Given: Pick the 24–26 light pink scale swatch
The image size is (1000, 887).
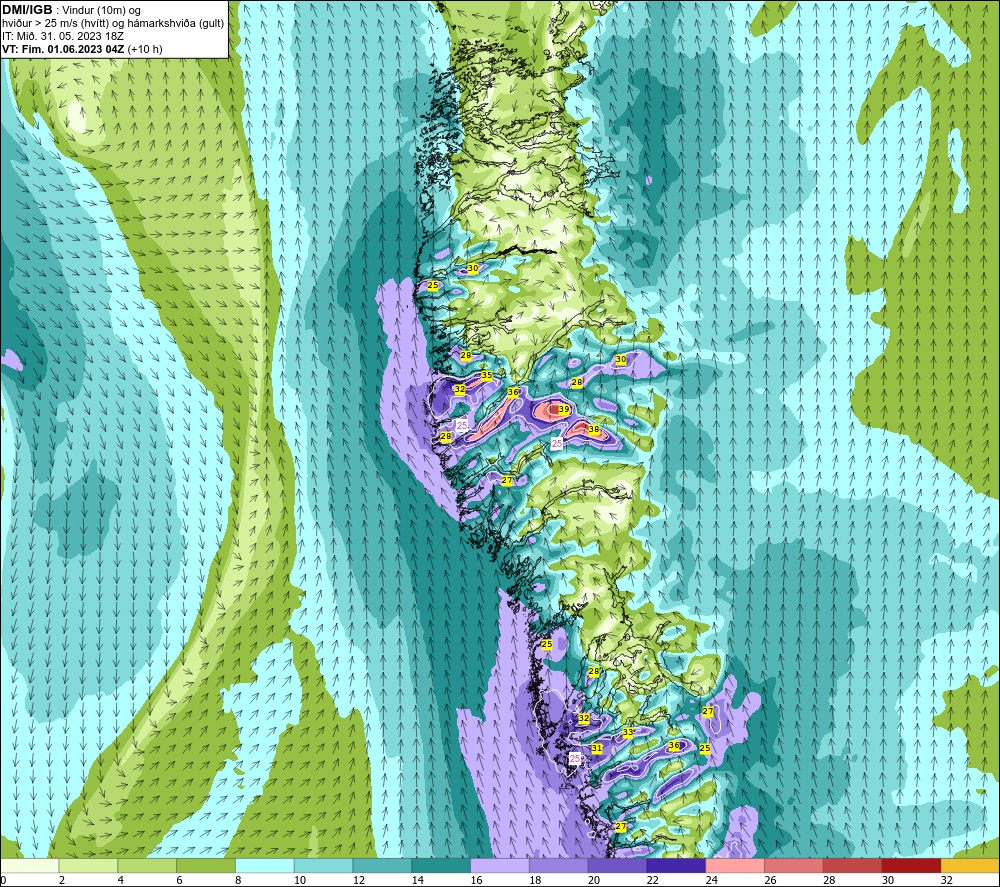Looking at the screenshot, I should pos(735,865).
